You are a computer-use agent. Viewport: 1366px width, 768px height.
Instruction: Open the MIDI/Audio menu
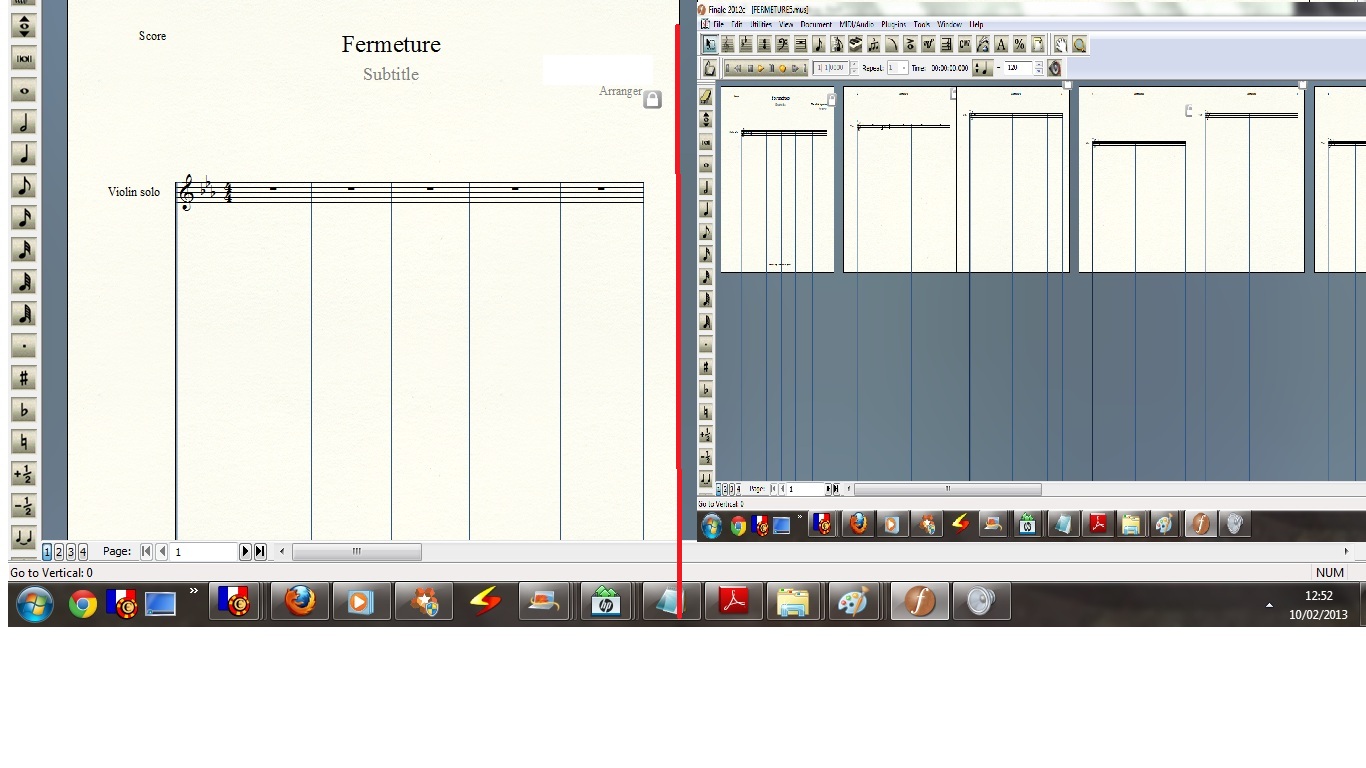(856, 24)
